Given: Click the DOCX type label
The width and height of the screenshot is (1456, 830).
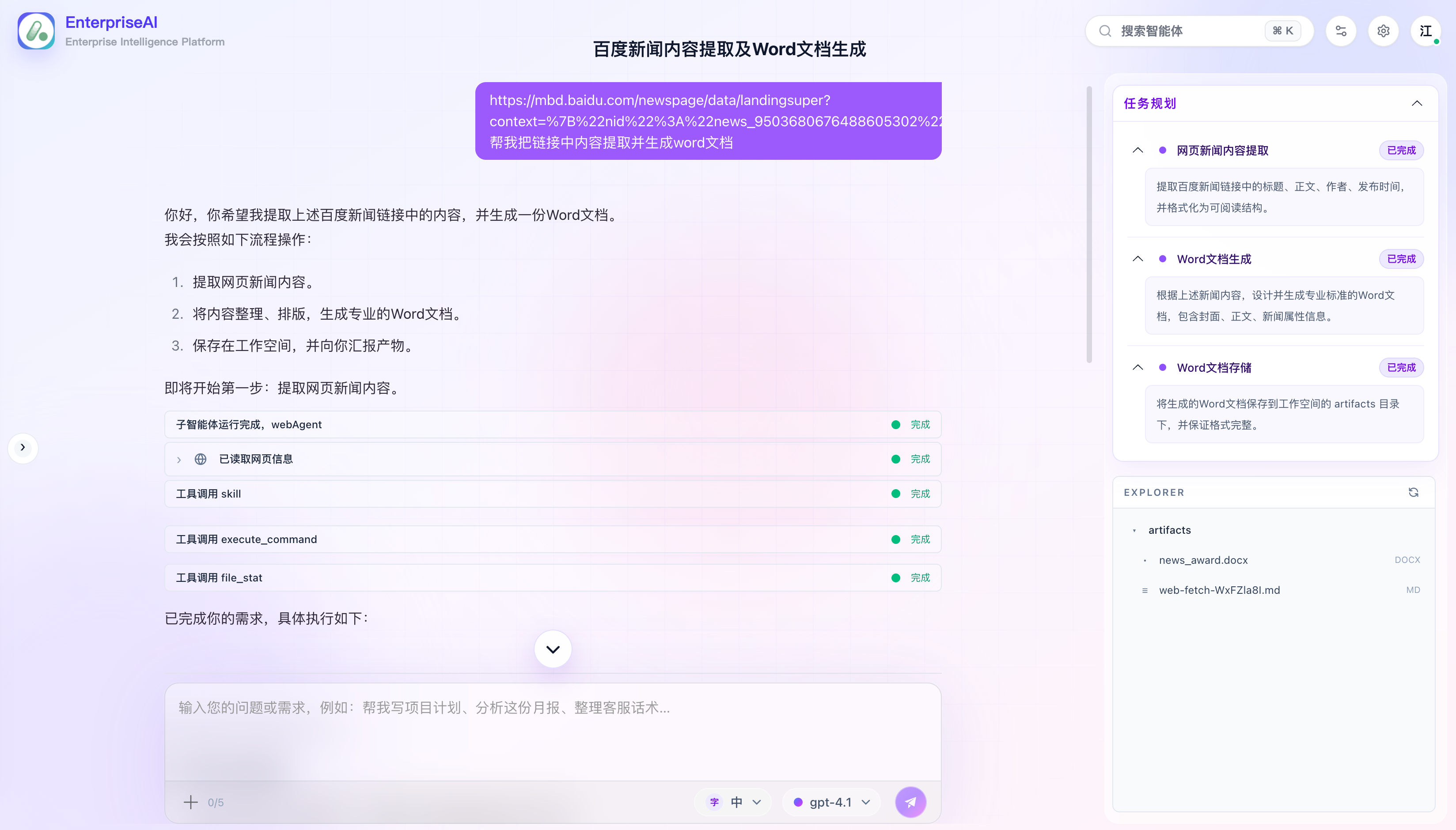Looking at the screenshot, I should 1407,560.
